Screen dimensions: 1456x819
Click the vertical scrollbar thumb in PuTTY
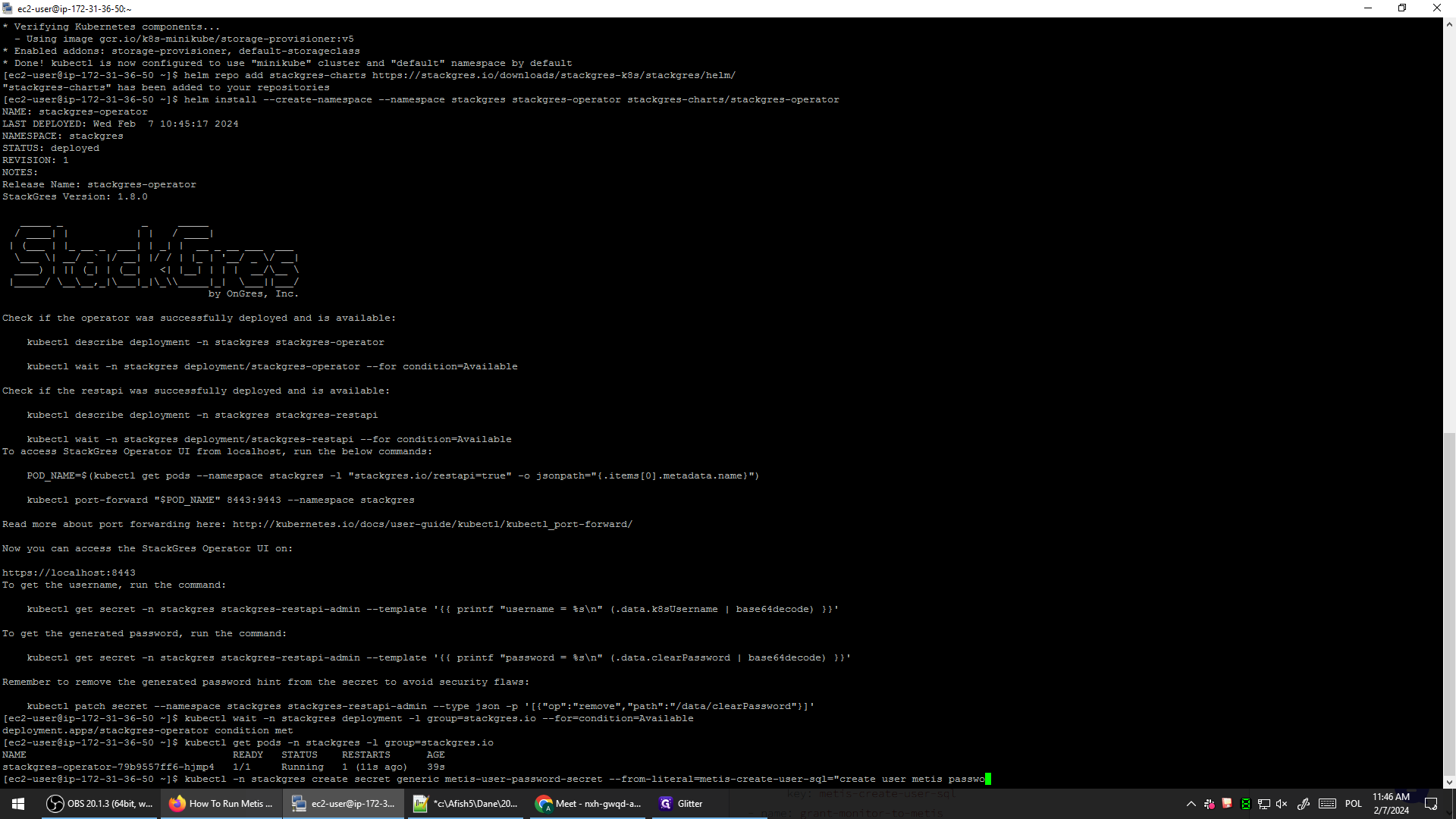pos(1449,604)
